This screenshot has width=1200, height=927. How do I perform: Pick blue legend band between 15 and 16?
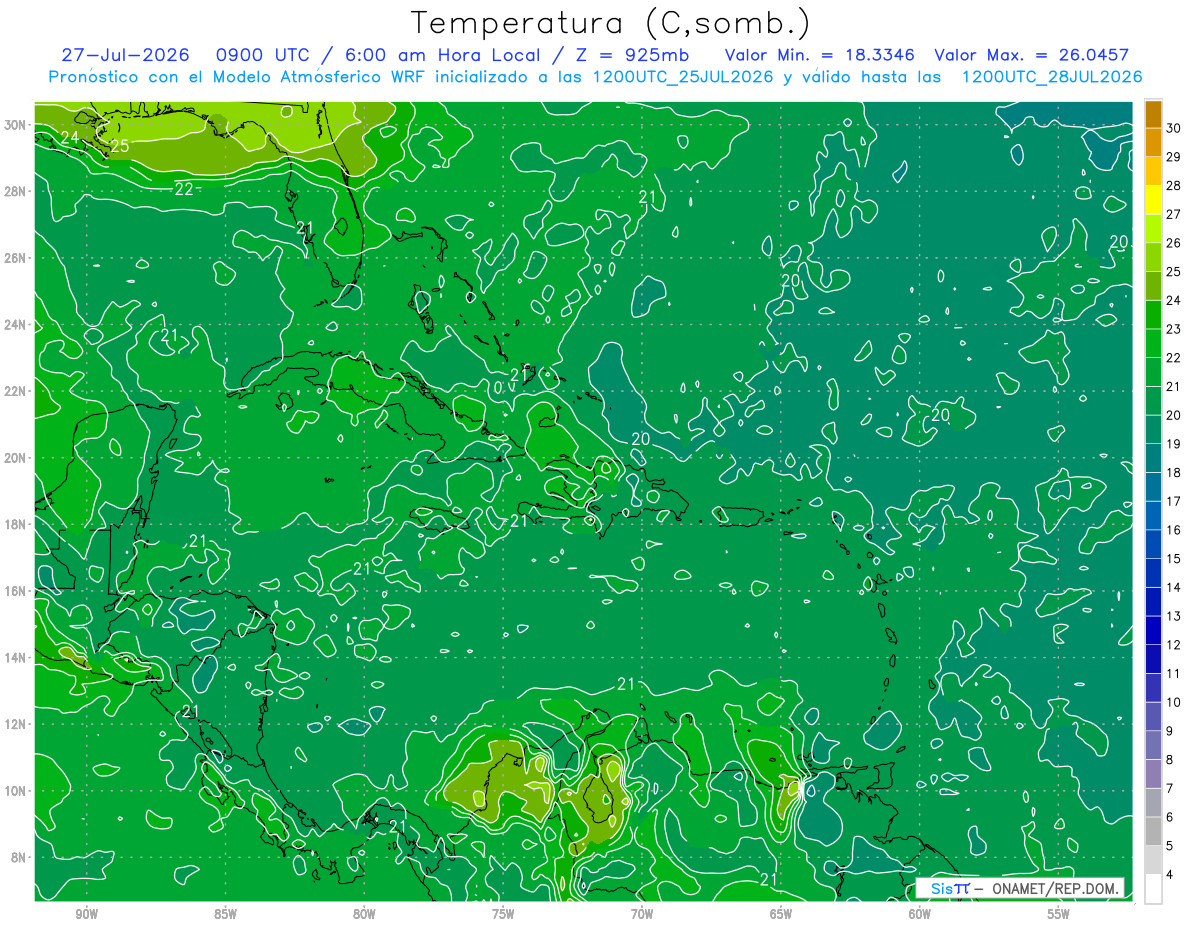[1153, 544]
